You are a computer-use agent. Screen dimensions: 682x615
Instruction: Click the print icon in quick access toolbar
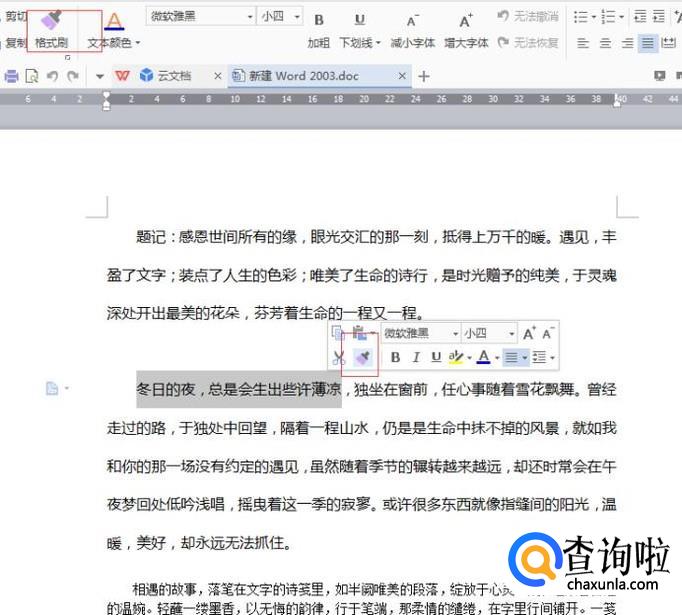point(11,77)
